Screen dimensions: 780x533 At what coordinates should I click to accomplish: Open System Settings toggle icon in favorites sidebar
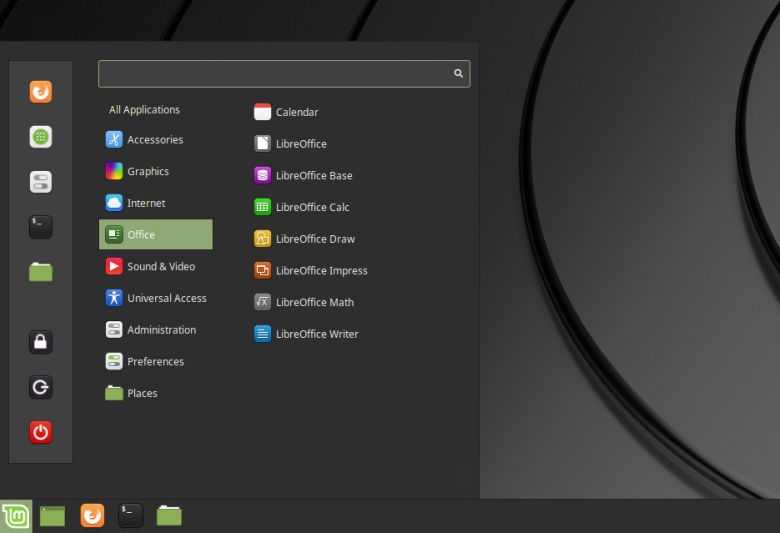tap(41, 182)
